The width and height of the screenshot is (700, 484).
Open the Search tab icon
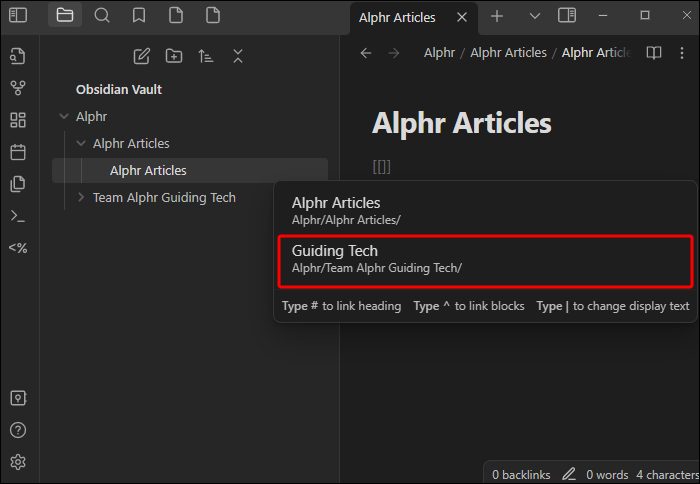(x=102, y=15)
